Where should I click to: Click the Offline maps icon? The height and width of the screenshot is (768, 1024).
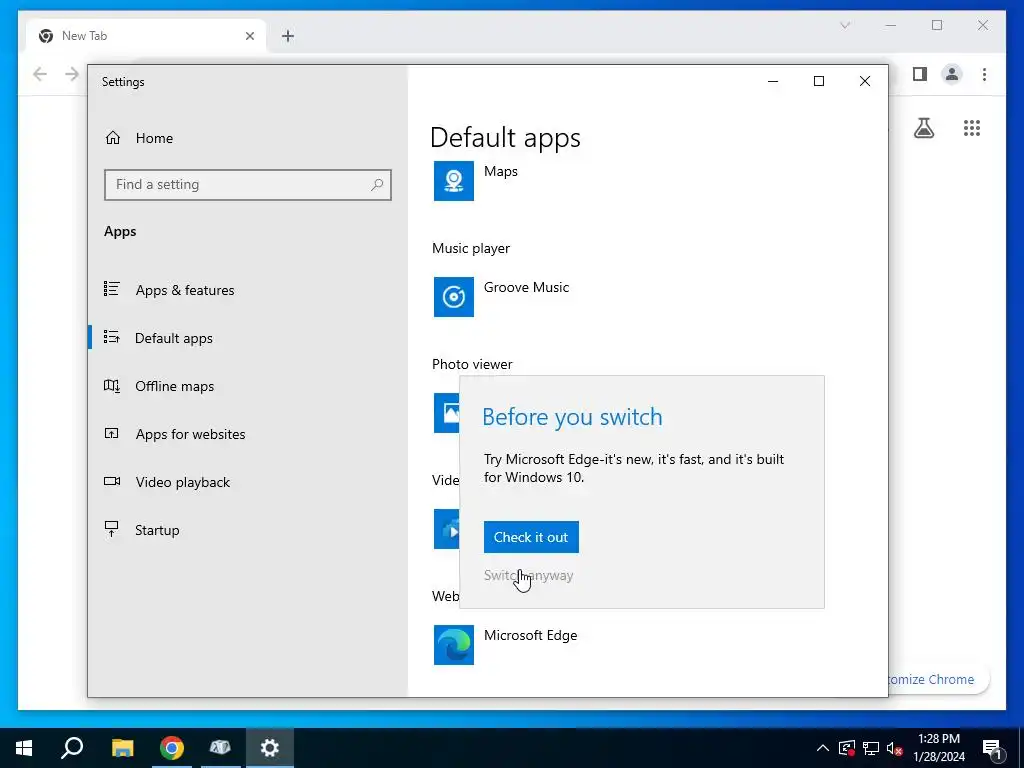coord(112,385)
